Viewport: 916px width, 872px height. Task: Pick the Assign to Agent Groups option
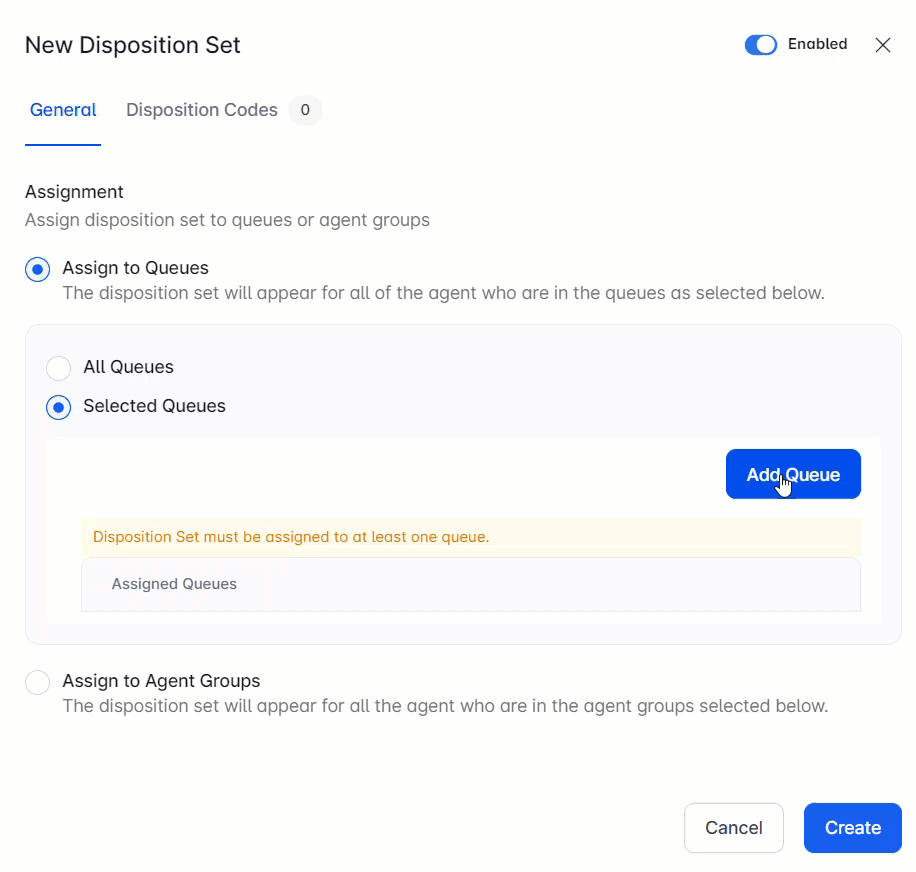[38, 682]
